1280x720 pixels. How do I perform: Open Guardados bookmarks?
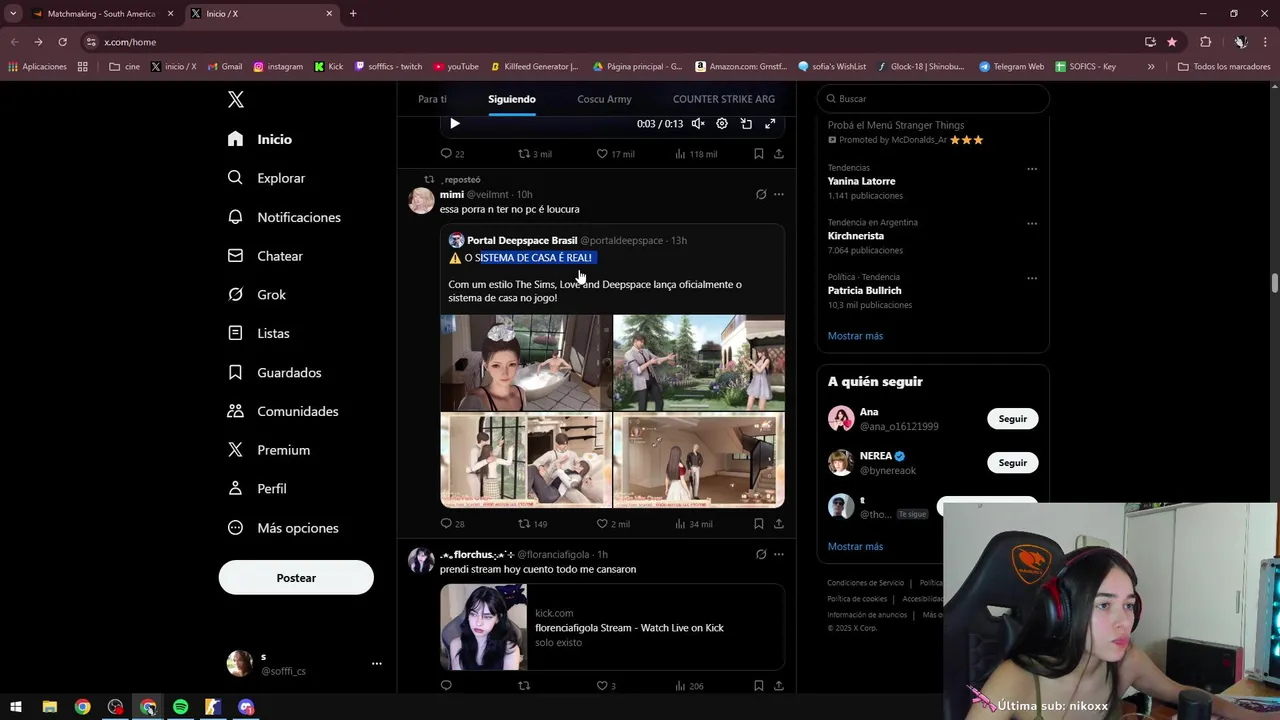click(275, 372)
